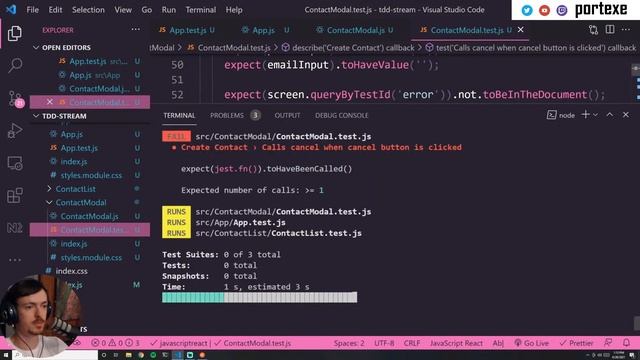640x360 pixels.
Task: Click the notifications bell in status bar
Action: click(x=626, y=343)
